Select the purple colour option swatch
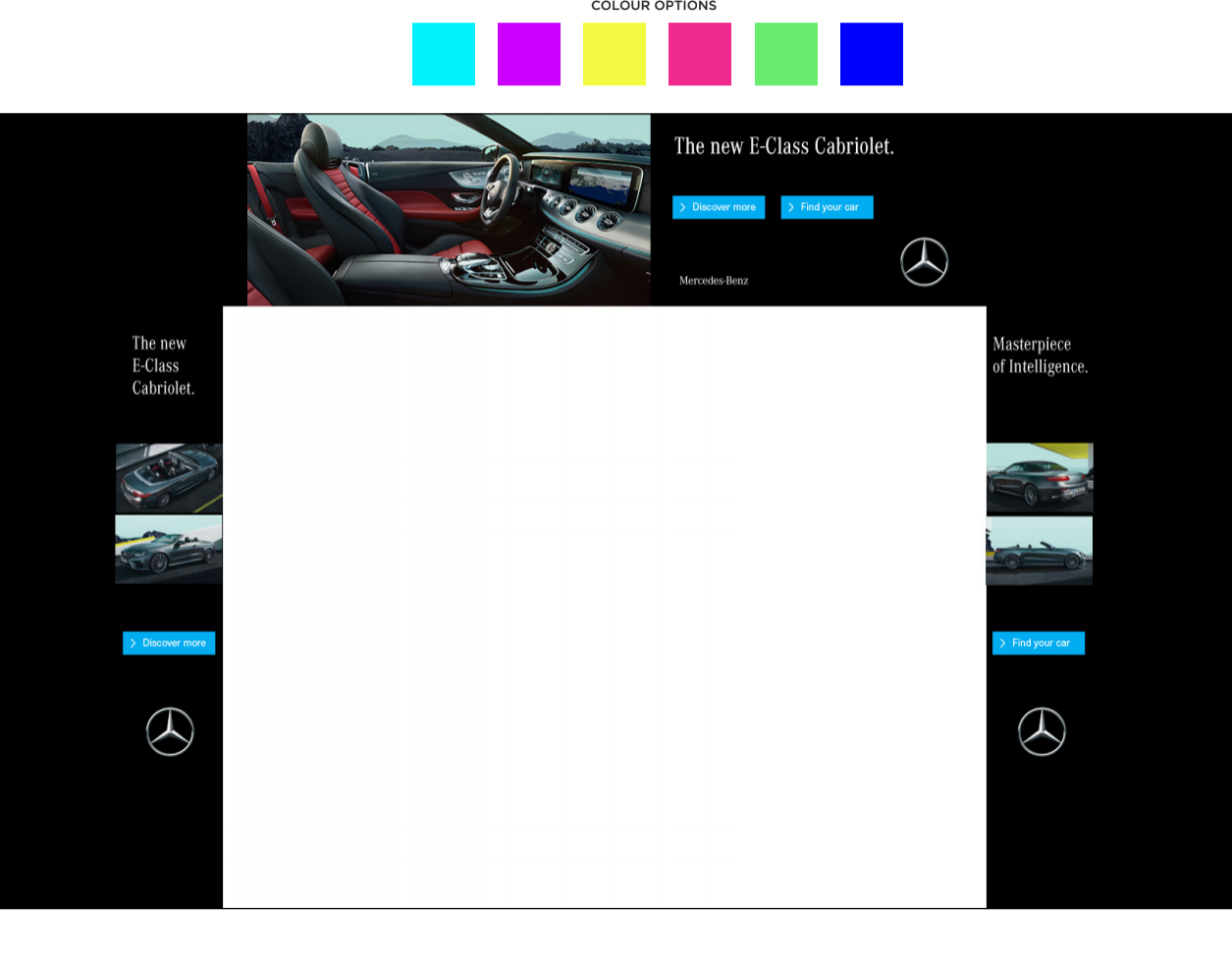Screen dimensions: 1232x964 point(529,54)
